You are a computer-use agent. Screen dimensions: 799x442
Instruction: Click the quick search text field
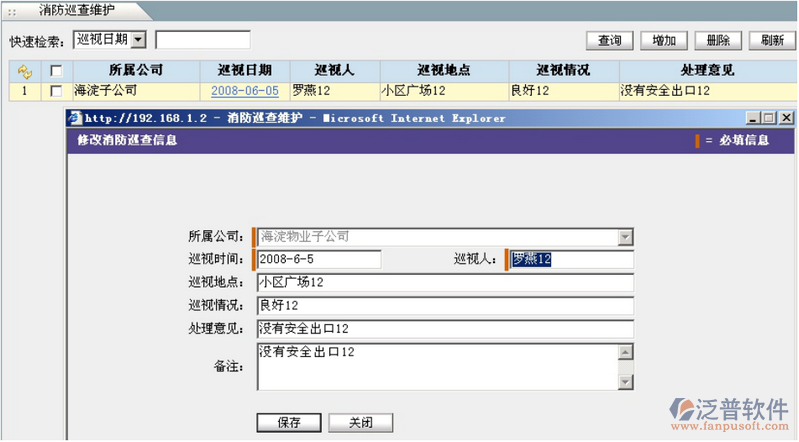(x=203, y=40)
